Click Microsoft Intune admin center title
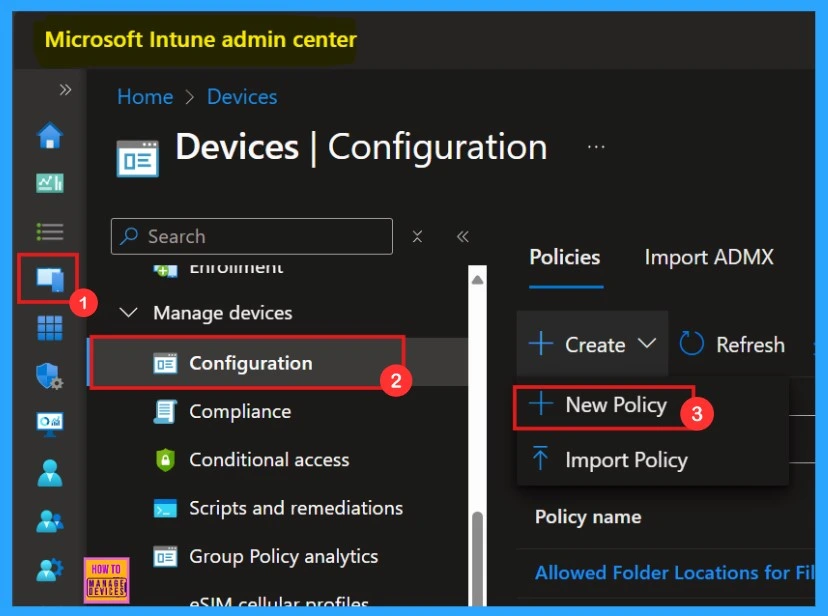This screenshot has height=616, width=828. 200,40
